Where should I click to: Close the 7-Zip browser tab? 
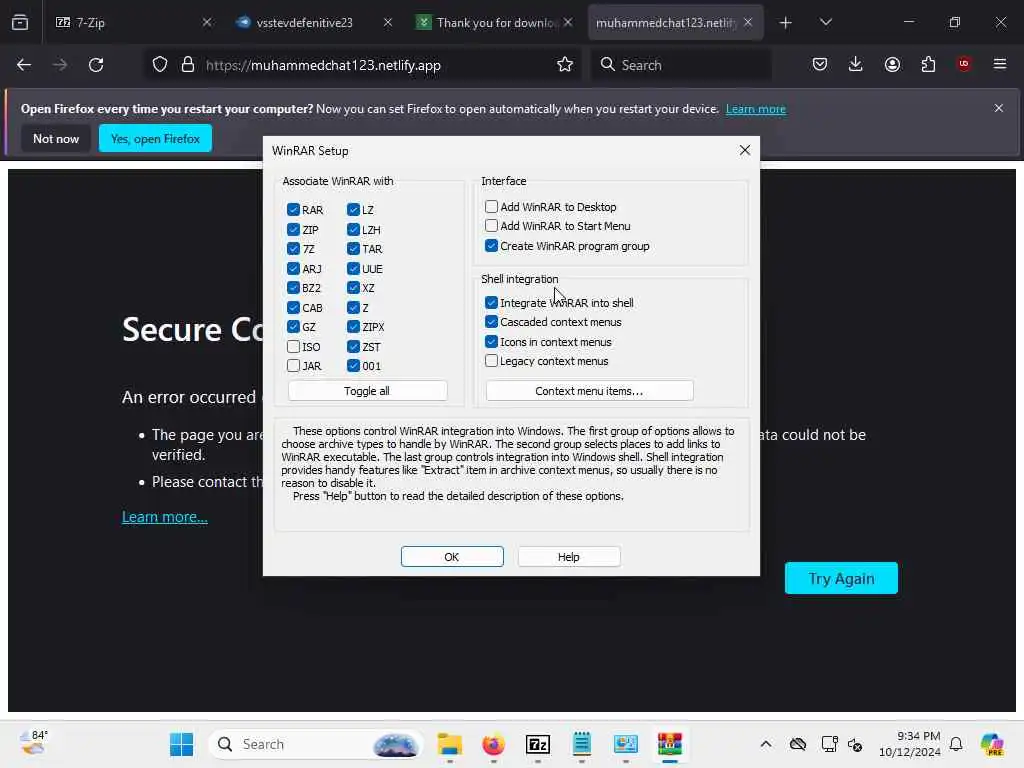[x=207, y=22]
